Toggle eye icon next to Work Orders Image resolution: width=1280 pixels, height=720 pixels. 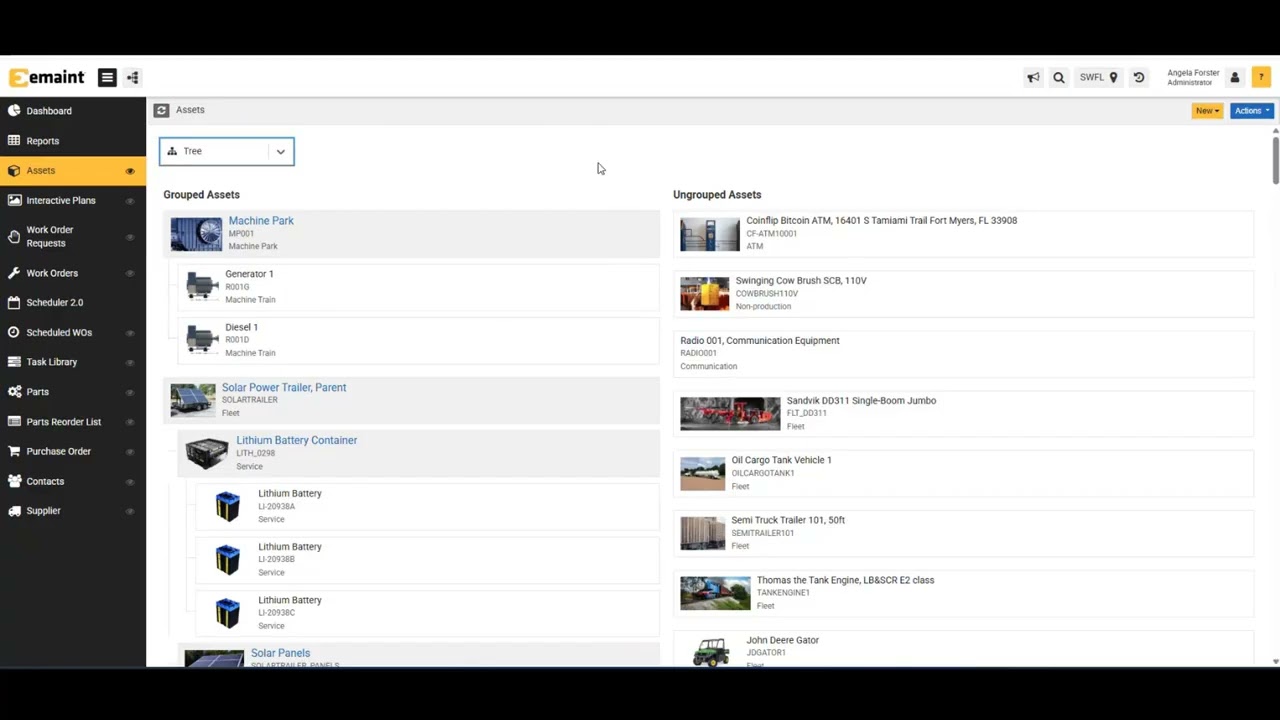click(130, 273)
